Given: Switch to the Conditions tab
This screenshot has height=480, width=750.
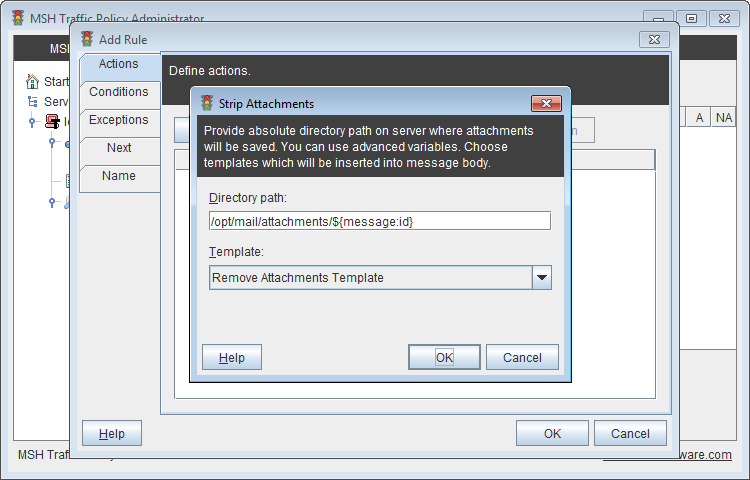Looking at the screenshot, I should 119,92.
